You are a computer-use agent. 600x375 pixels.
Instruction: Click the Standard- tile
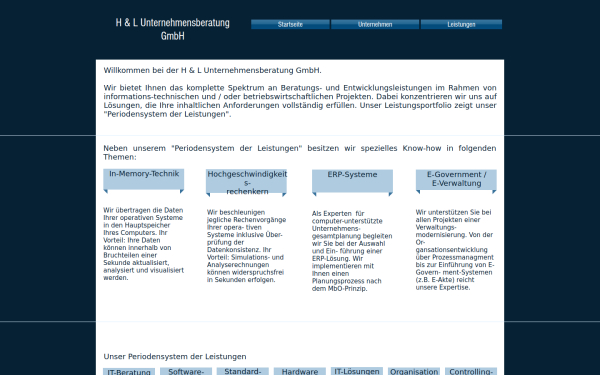pyautogui.click(x=243, y=371)
